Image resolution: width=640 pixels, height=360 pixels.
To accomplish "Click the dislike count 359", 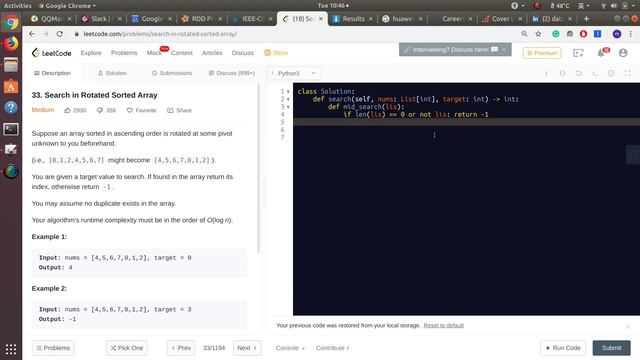I will (106, 110).
